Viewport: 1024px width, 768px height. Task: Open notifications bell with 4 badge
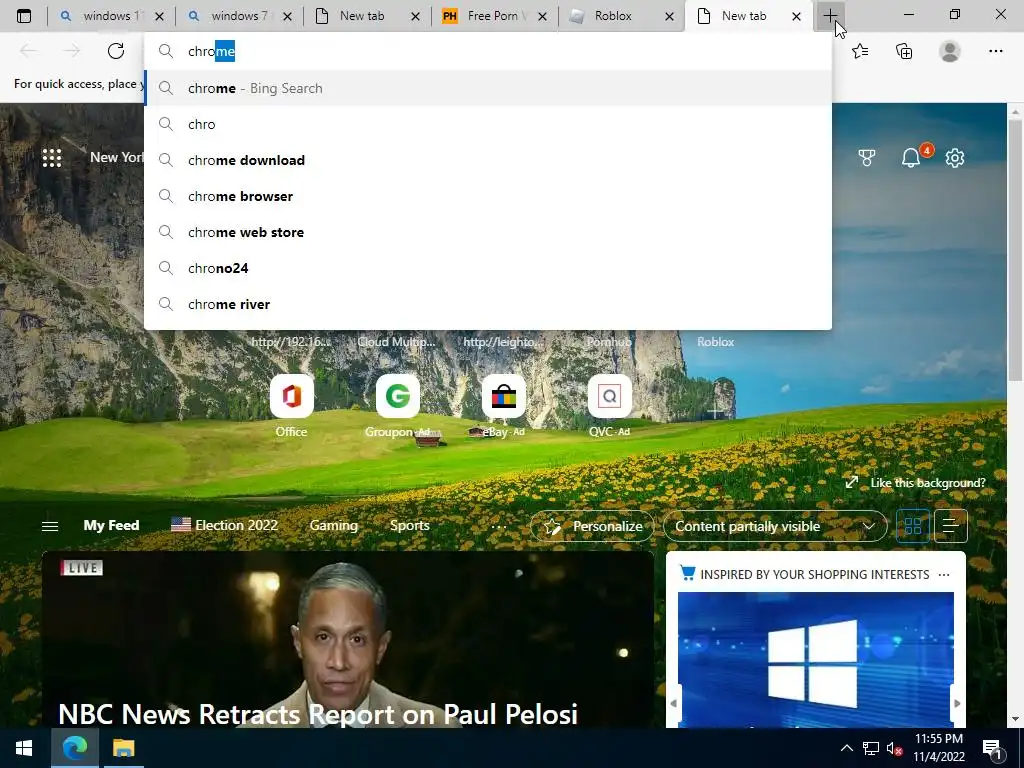click(912, 157)
